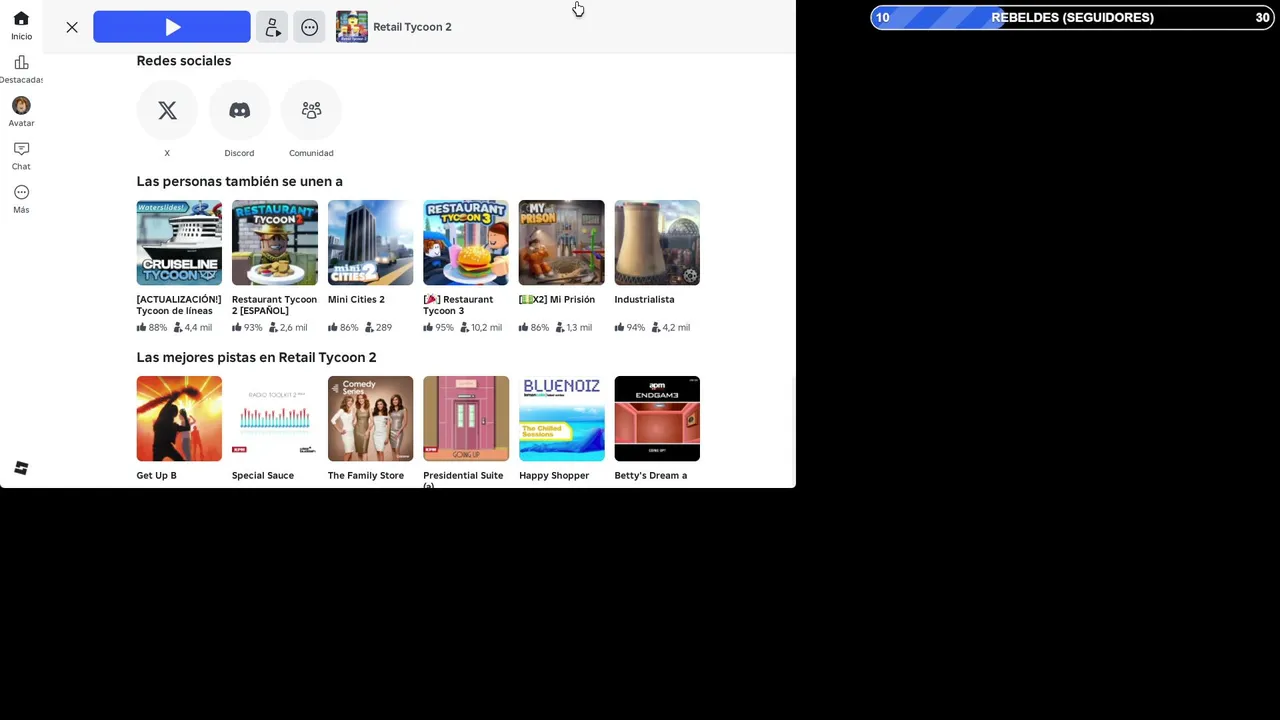Click the "[ACTUALIZACIÓN!] Tycoon de líneas" title
The height and width of the screenshot is (720, 1280).
pyautogui.click(x=179, y=305)
